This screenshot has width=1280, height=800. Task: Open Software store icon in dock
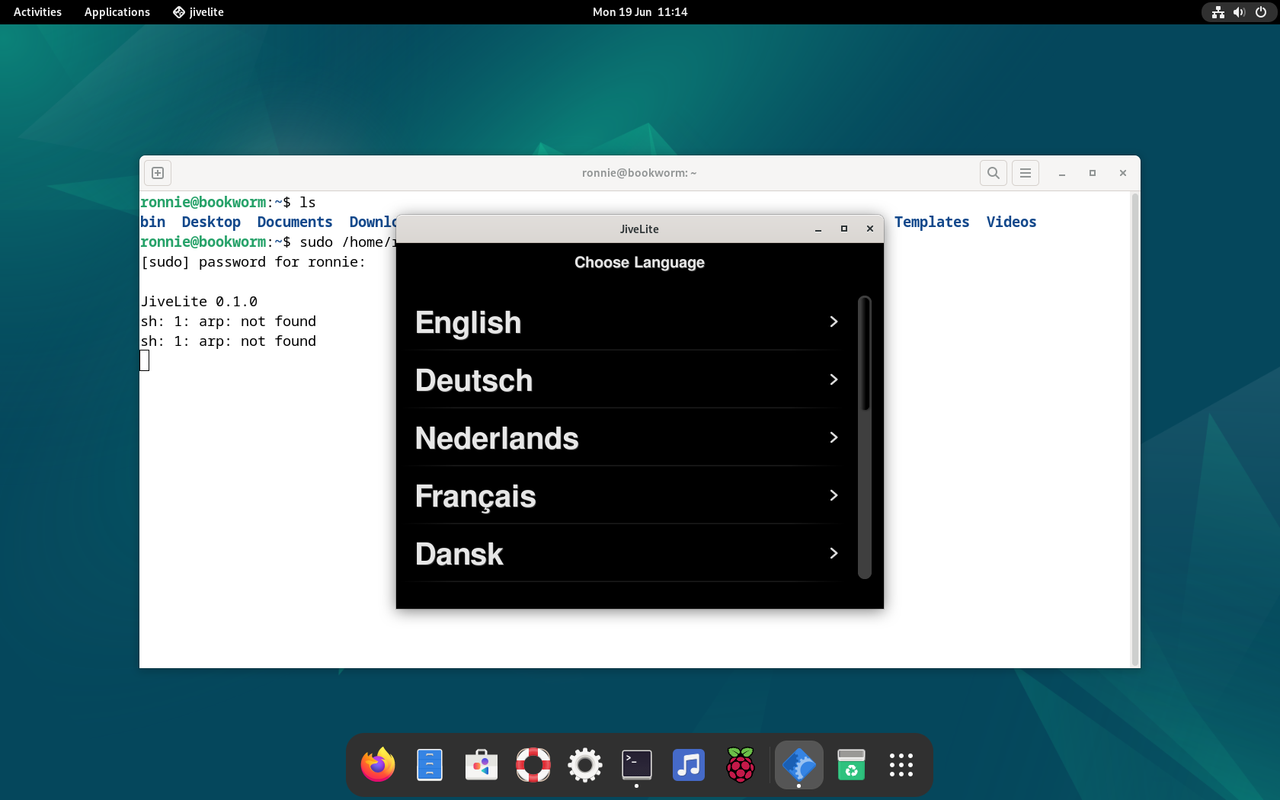pos(481,765)
